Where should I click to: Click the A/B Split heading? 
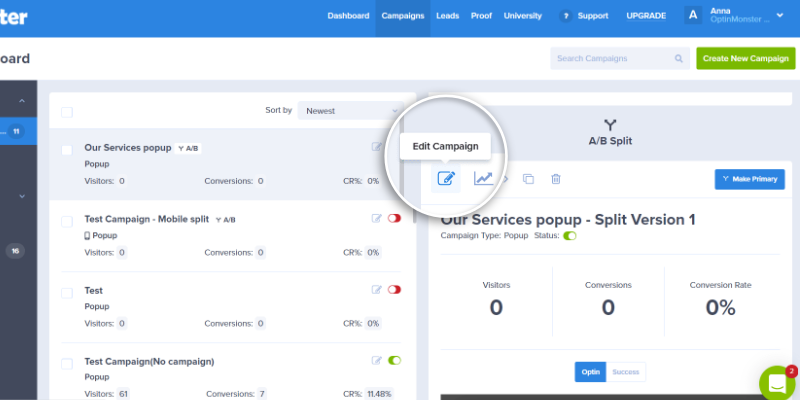pos(610,141)
